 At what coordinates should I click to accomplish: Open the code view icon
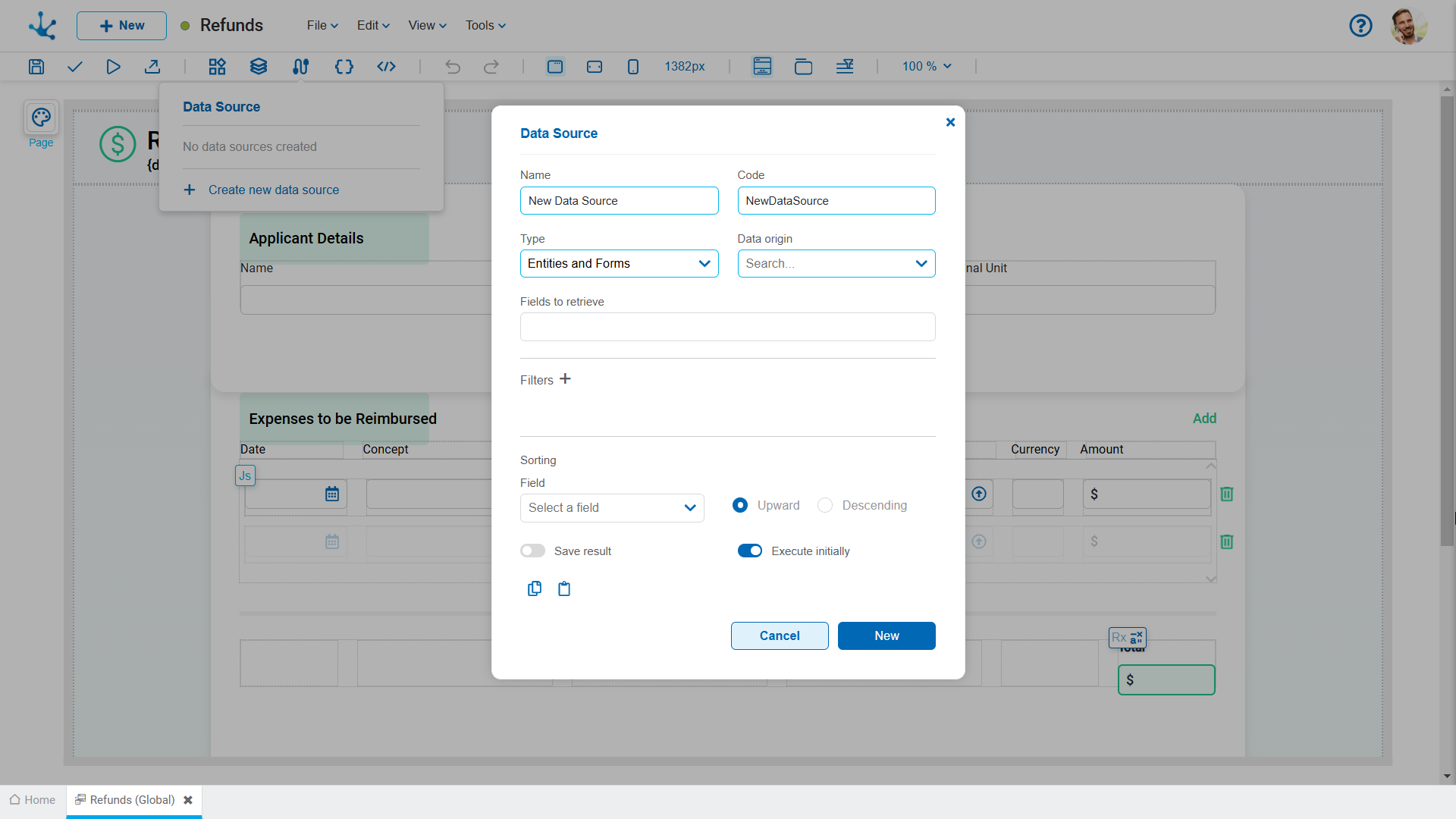pyautogui.click(x=386, y=67)
